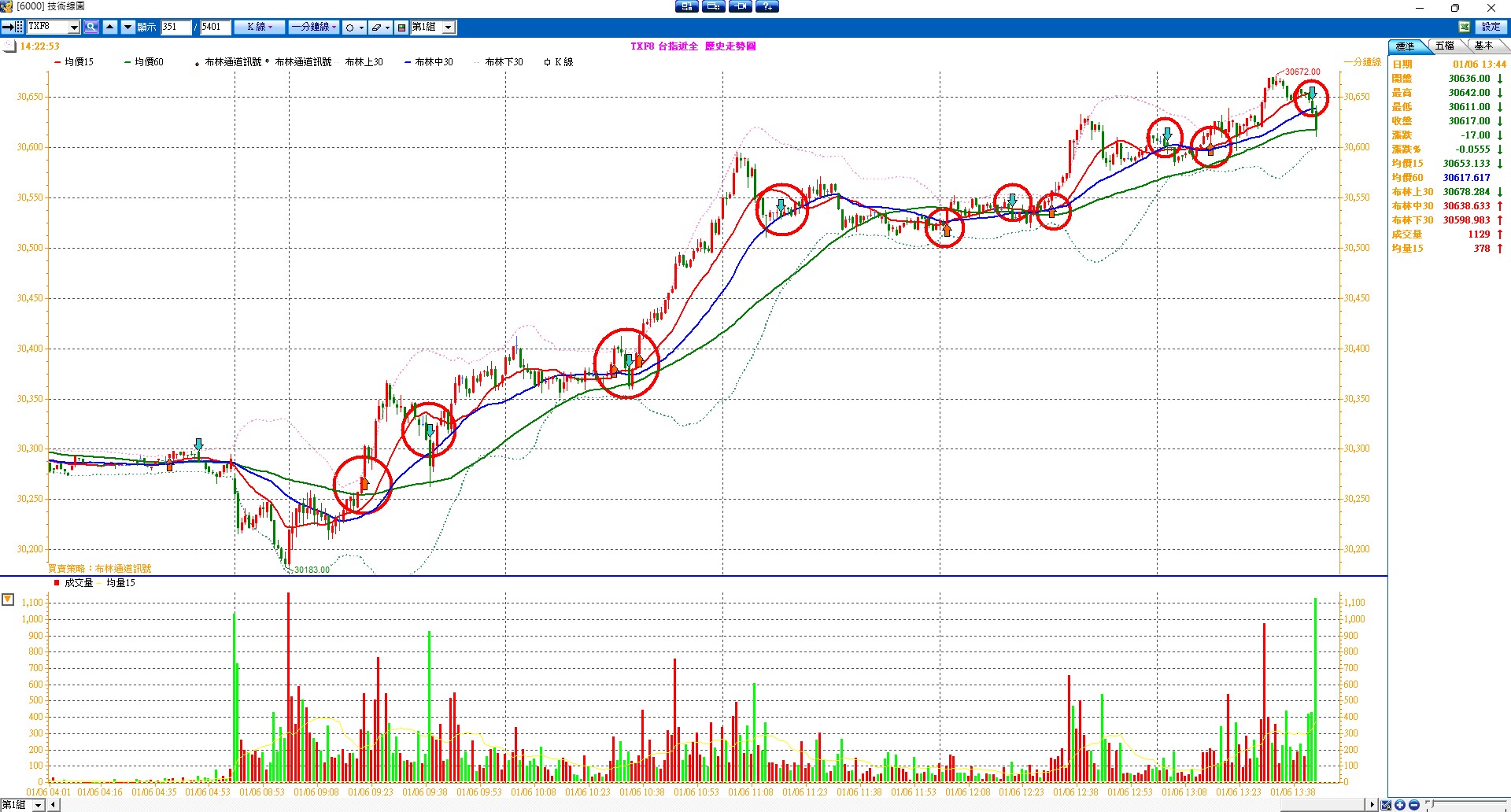Click the 設定 settings button
1511x812 pixels.
[x=1491, y=28]
